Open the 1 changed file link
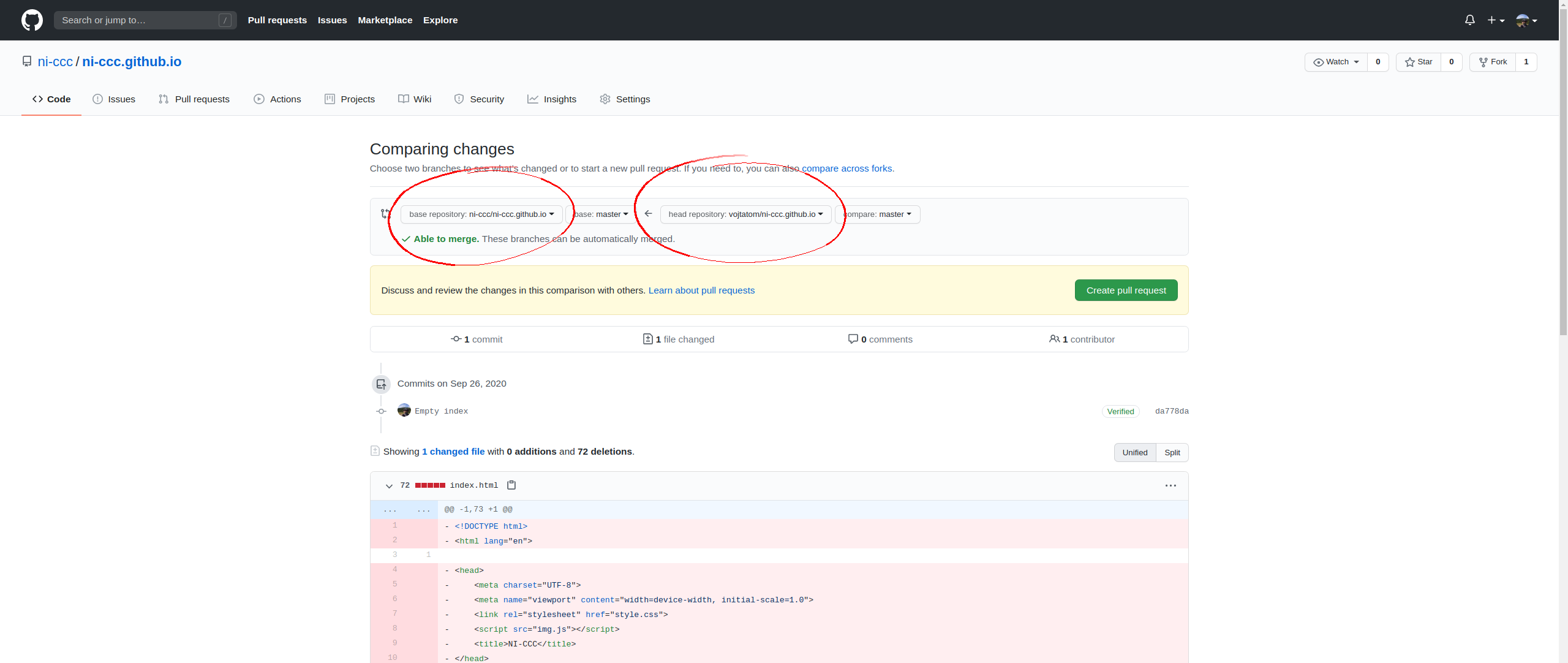The image size is (1568, 663). (453, 452)
